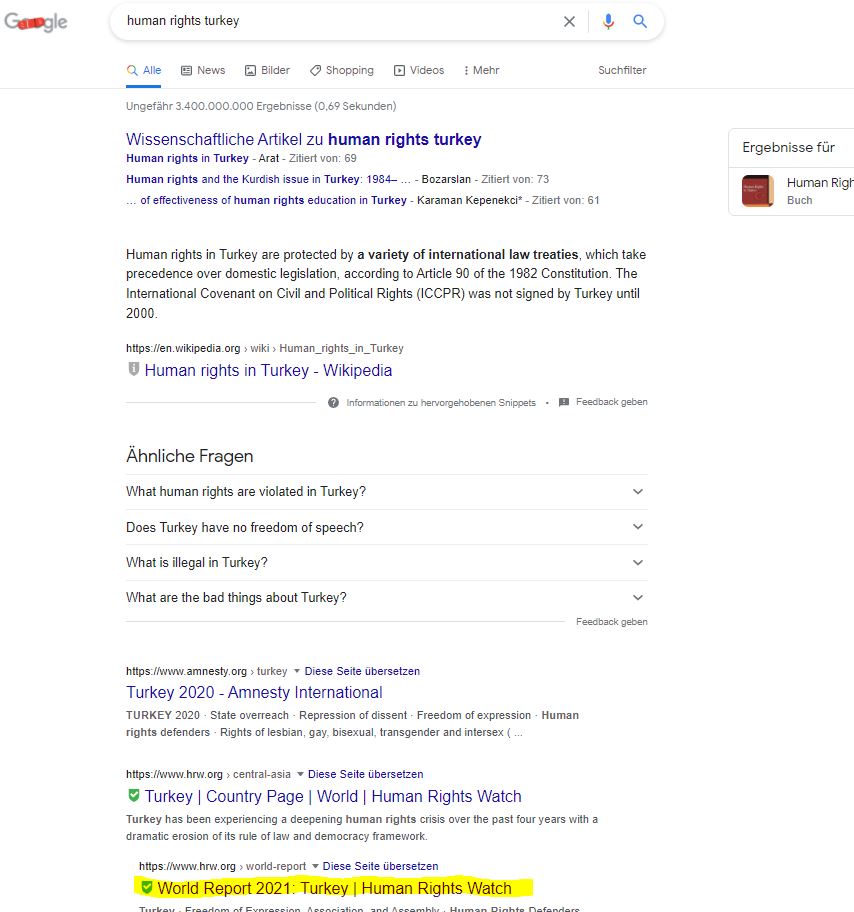Click the 'Ähnliche Fragen' heading
The width and height of the screenshot is (854, 912).
click(190, 456)
